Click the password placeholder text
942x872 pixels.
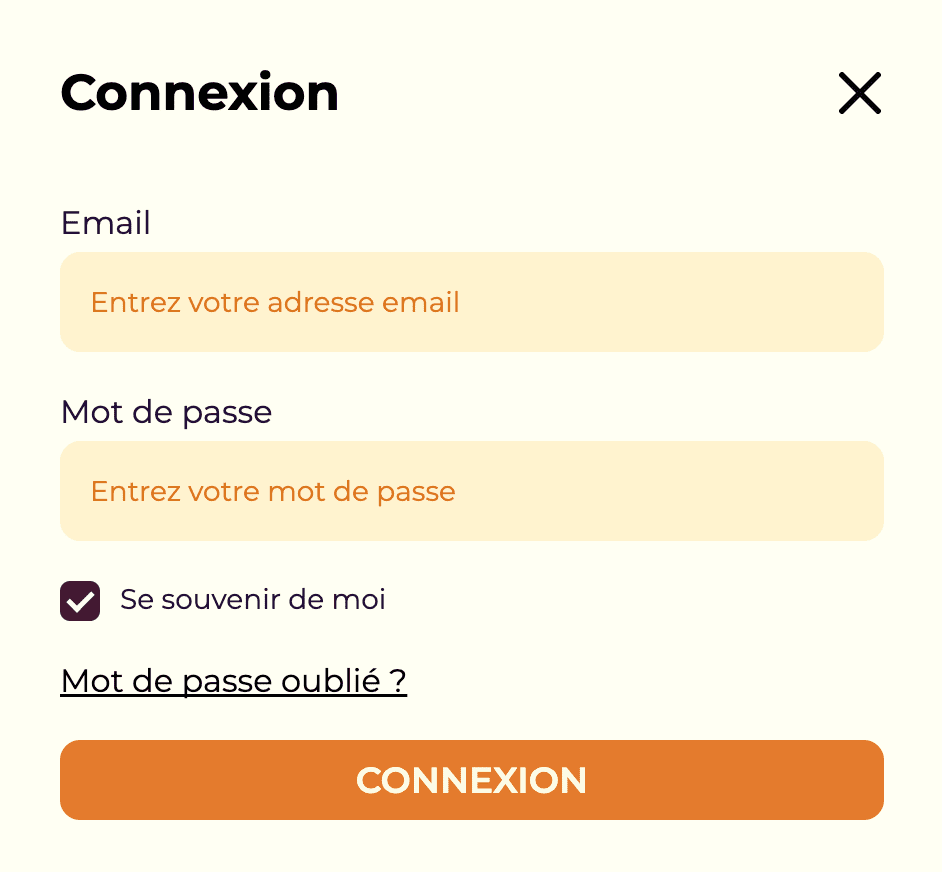(273, 491)
